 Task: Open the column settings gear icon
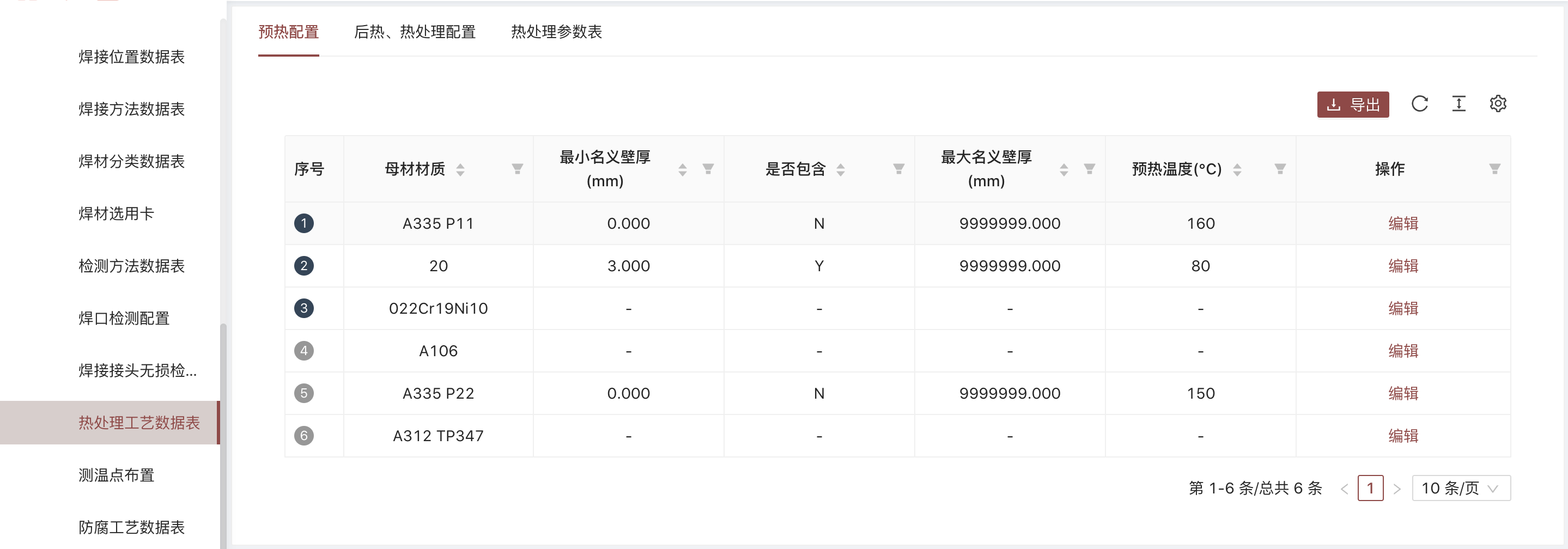1498,104
